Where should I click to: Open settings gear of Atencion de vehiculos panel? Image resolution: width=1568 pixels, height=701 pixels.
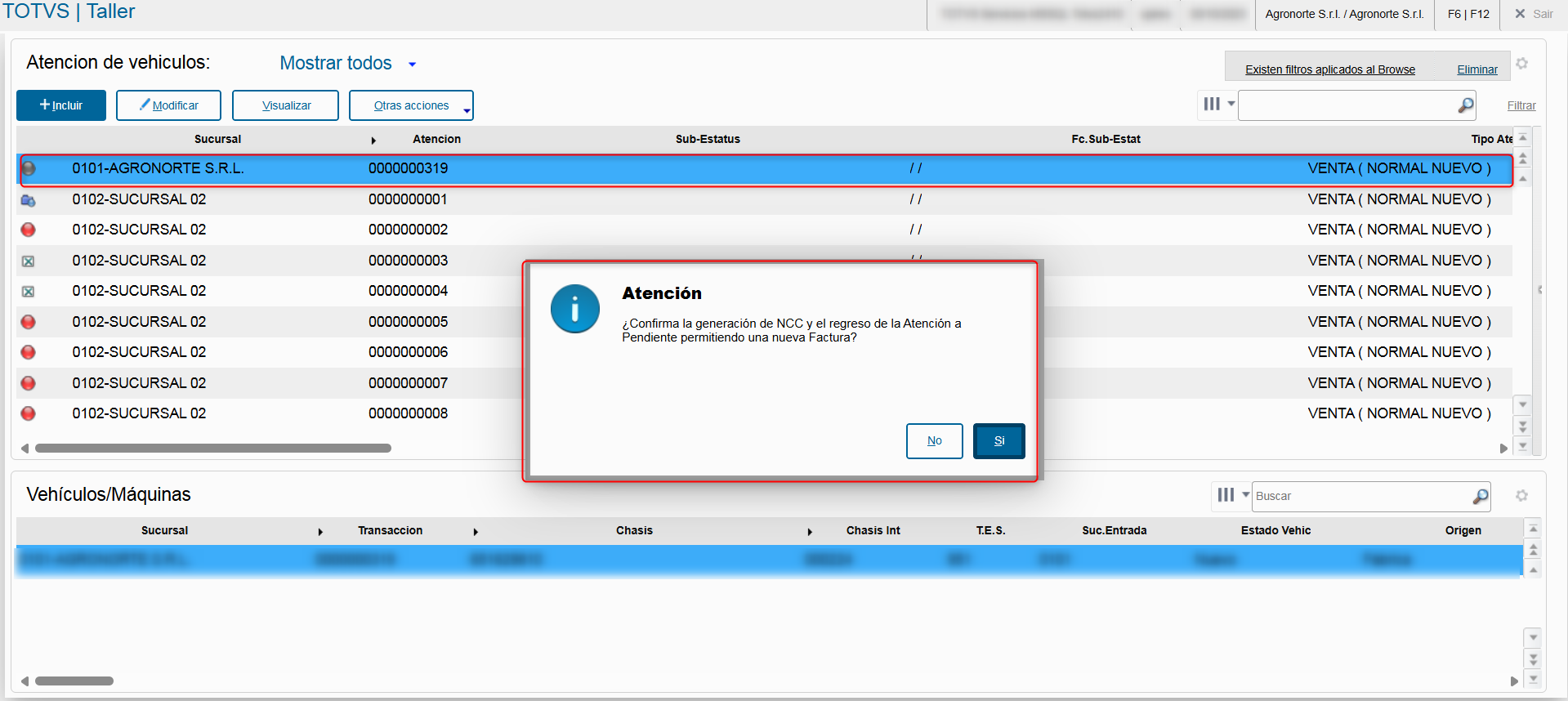[1521, 63]
